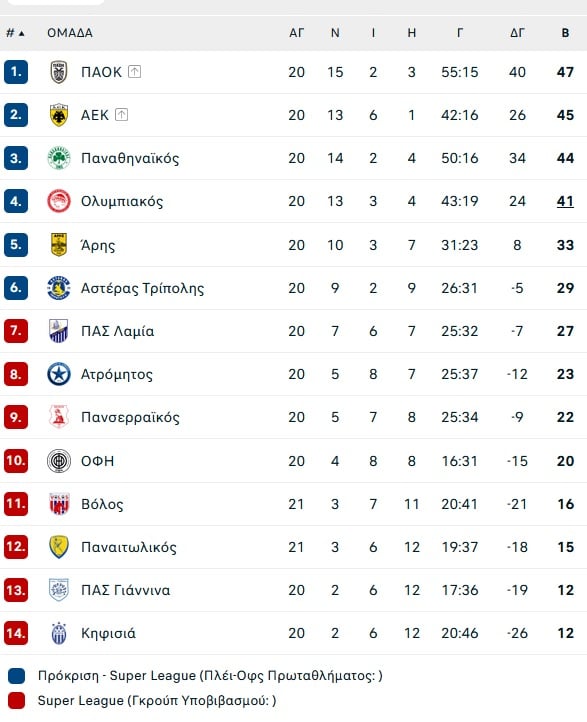Sort standings by Β points header
The width and height of the screenshot is (587, 722).
click(565, 33)
